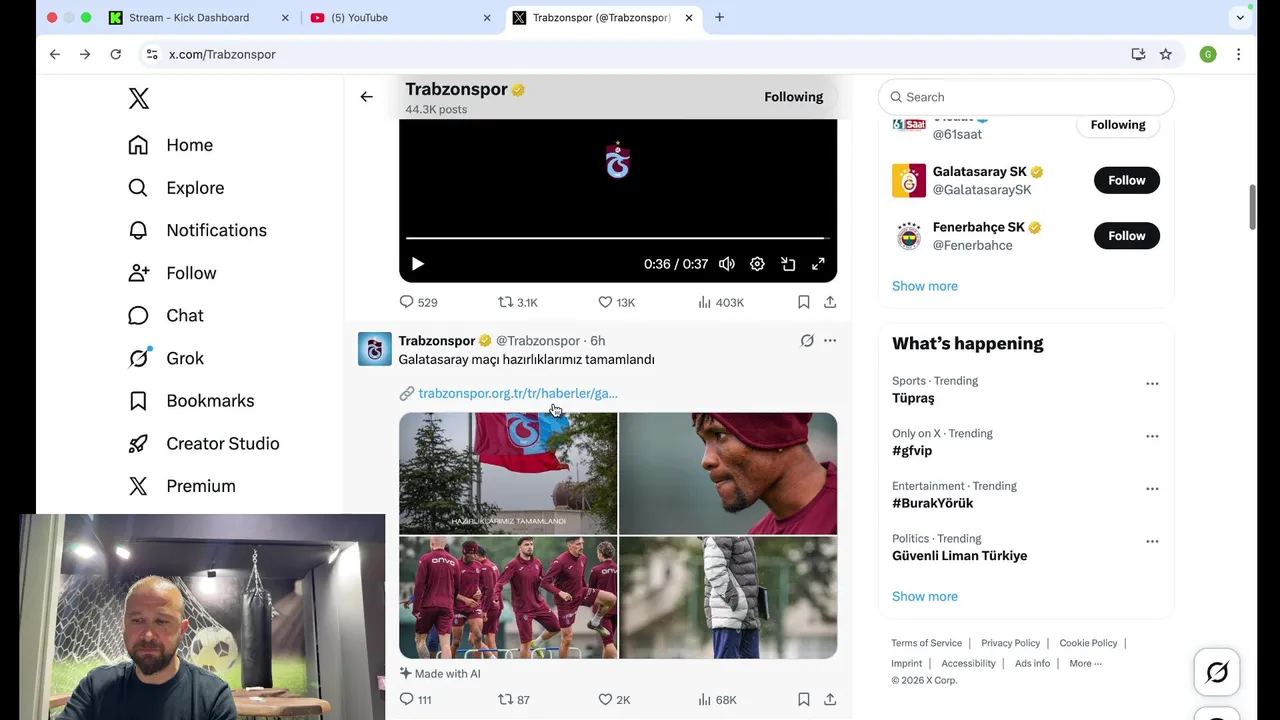The image size is (1280, 720).
Task: Open more options for Güvenli Liman Türkiye
Action: 1152,542
